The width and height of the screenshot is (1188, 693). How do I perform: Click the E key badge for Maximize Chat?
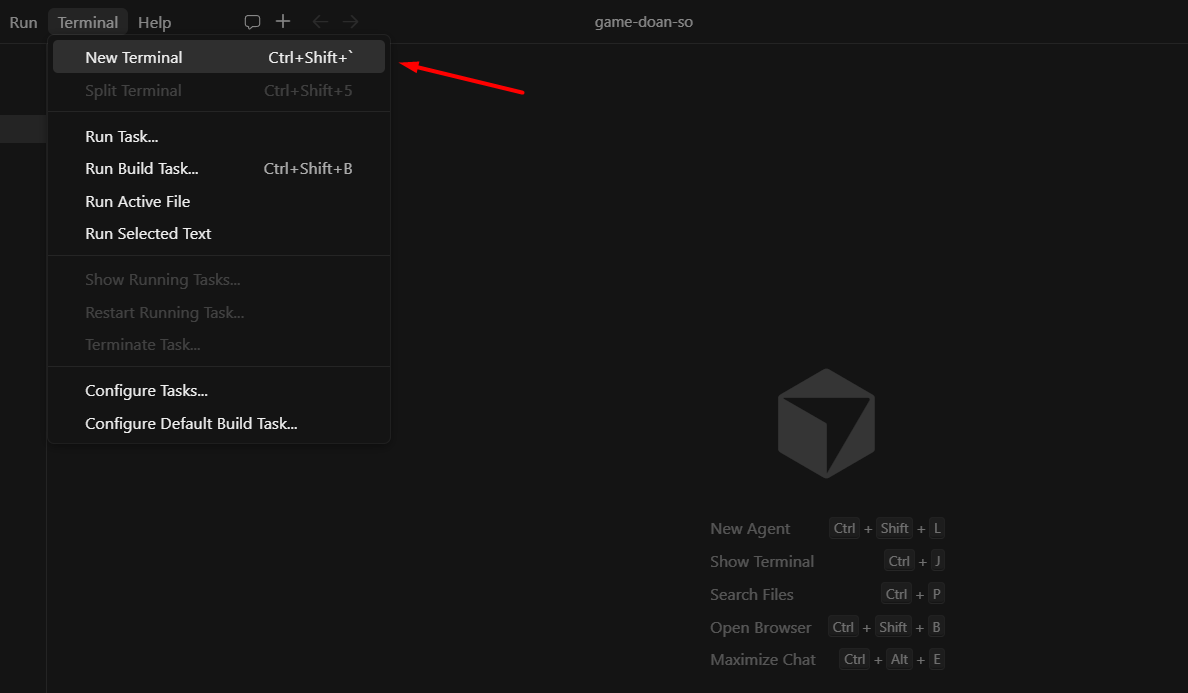(937, 660)
